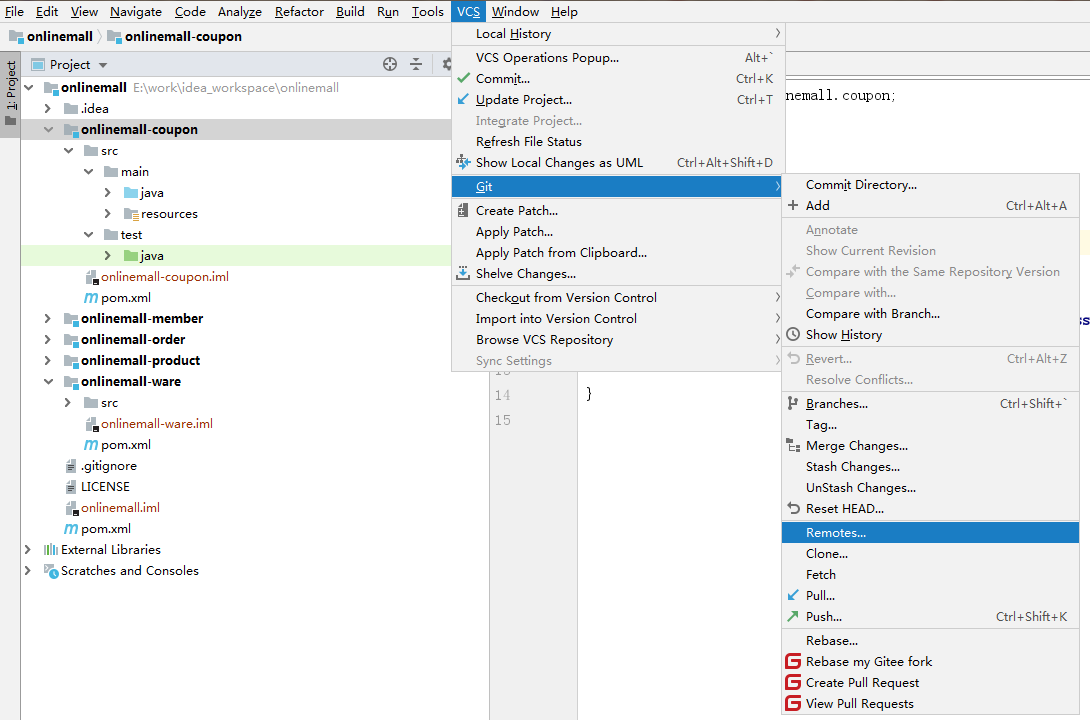This screenshot has width=1090, height=720.
Task: Click the onlinemall folder icon in breadcrumb
Action: (x=16, y=36)
